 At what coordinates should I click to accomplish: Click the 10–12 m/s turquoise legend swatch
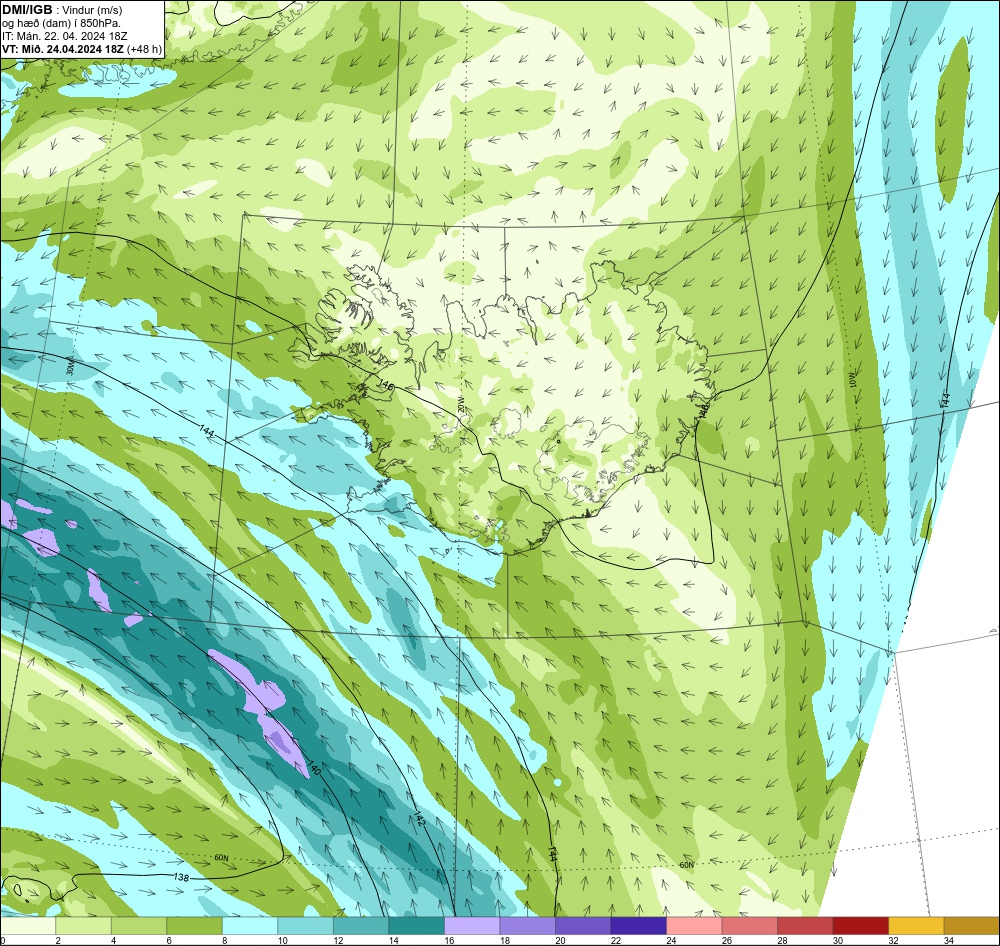tap(305, 925)
